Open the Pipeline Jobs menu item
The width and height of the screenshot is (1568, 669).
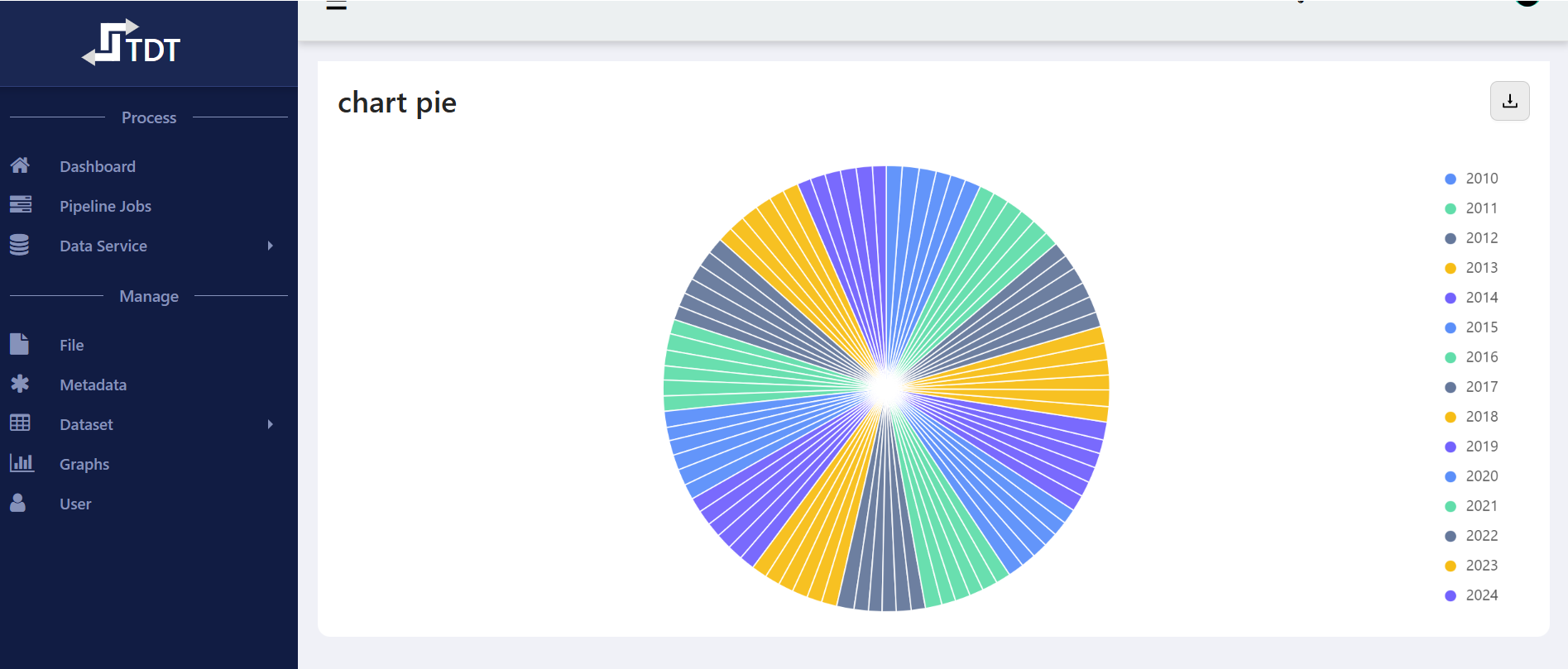click(105, 206)
